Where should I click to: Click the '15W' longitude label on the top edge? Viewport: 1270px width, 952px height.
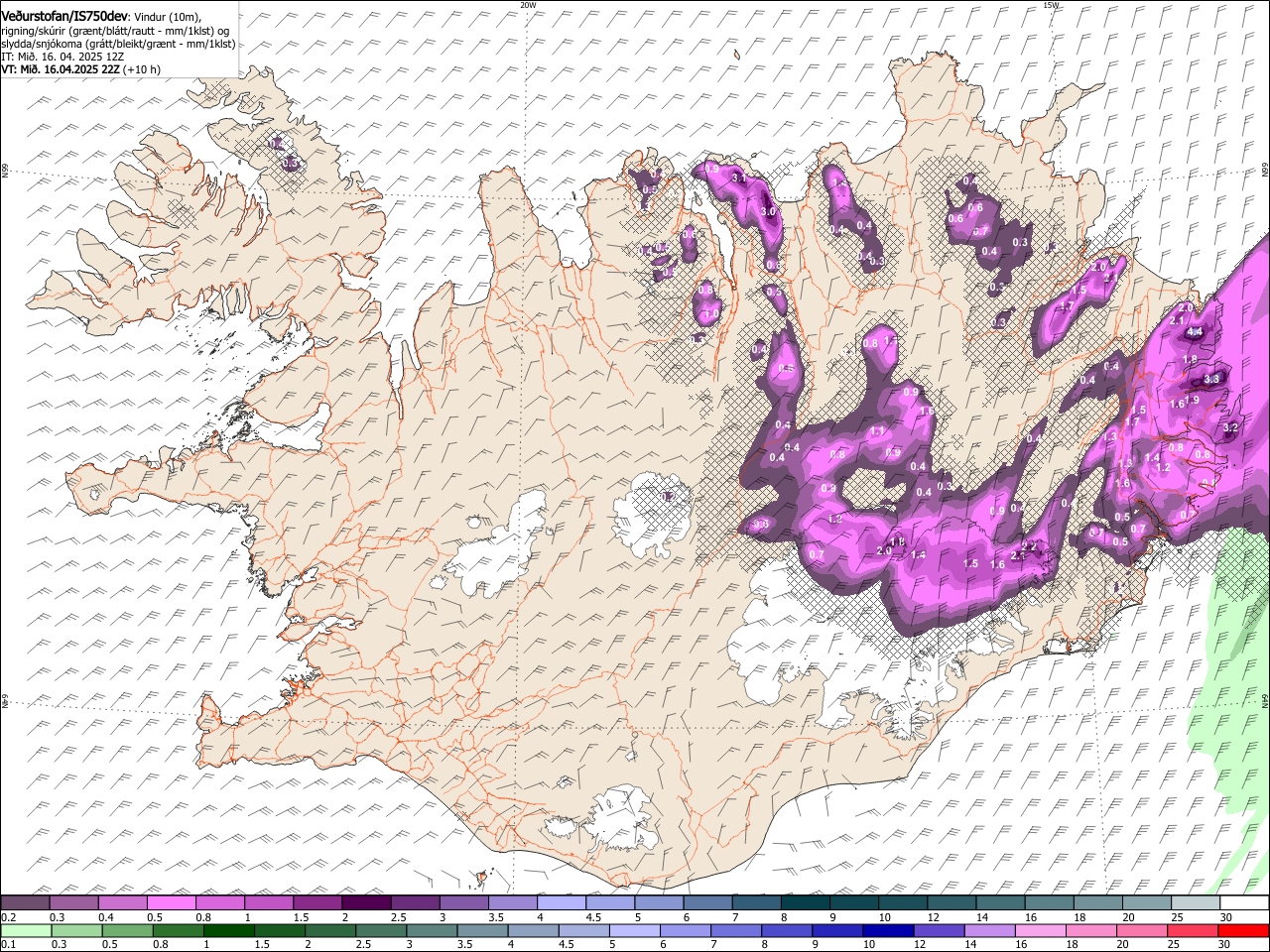[x=1052, y=5]
